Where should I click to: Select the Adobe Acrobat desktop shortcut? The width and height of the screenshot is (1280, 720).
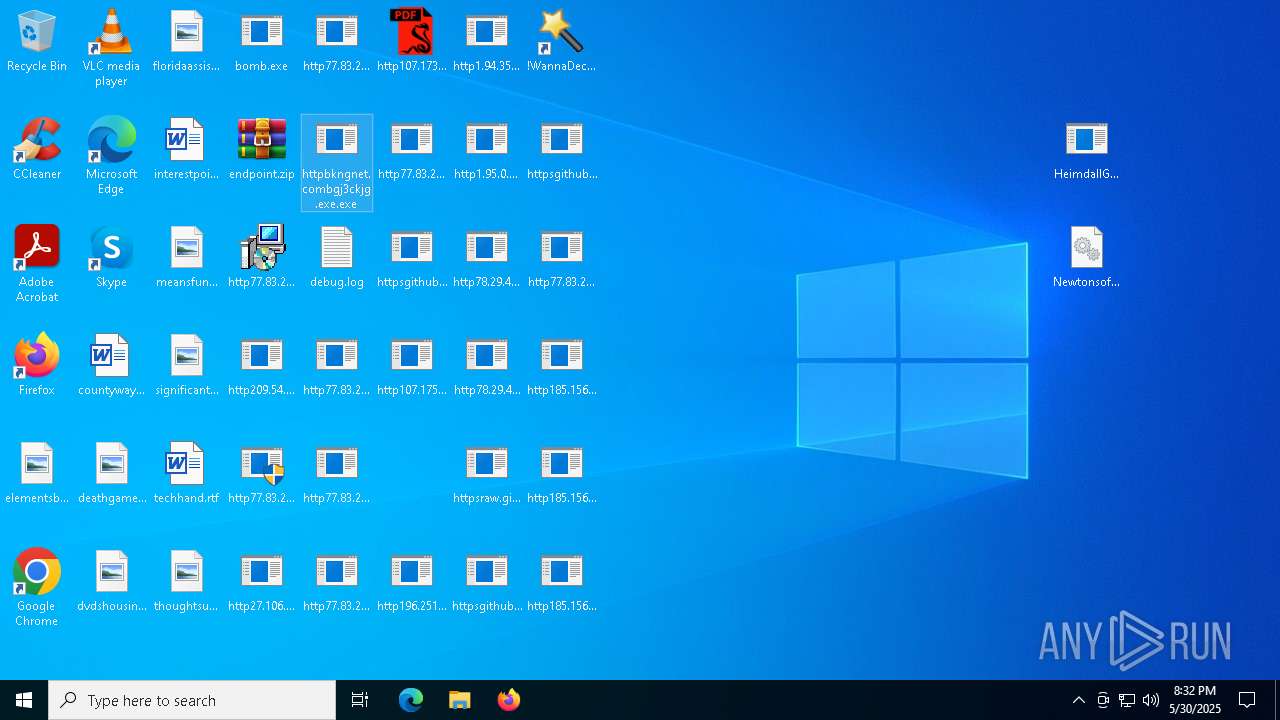point(37,264)
